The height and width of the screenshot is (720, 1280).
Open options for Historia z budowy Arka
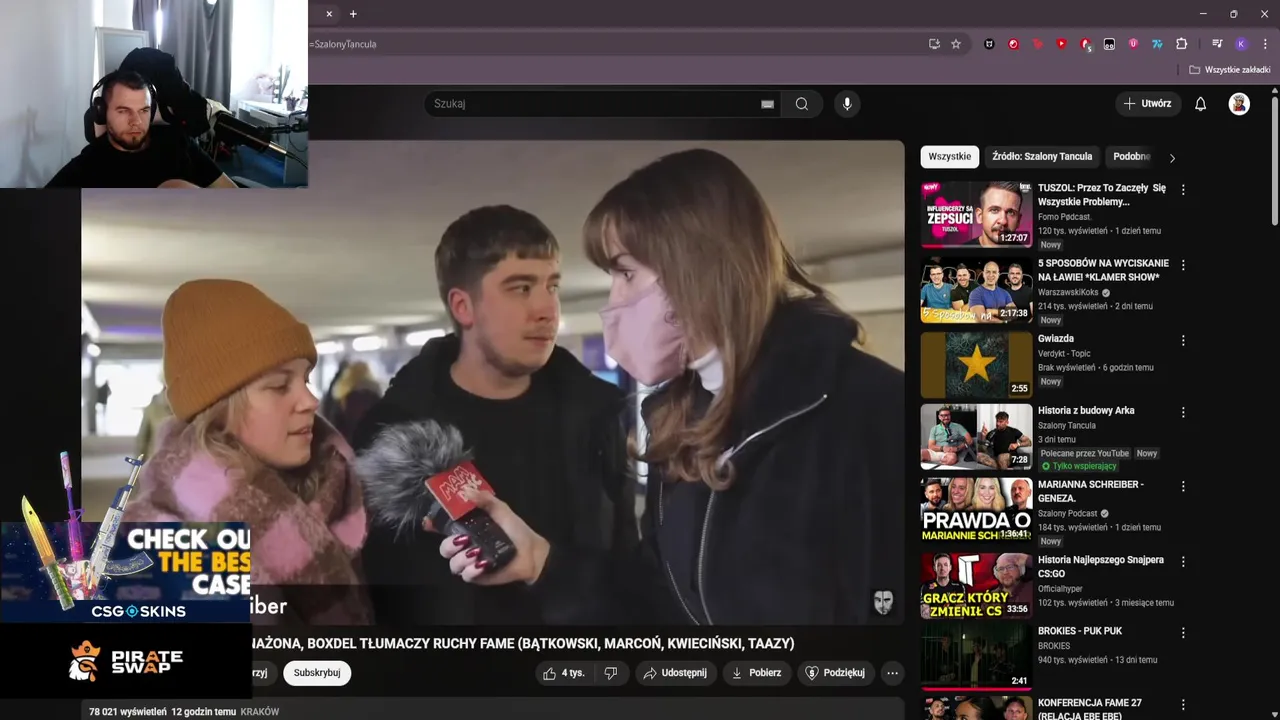point(1183,412)
